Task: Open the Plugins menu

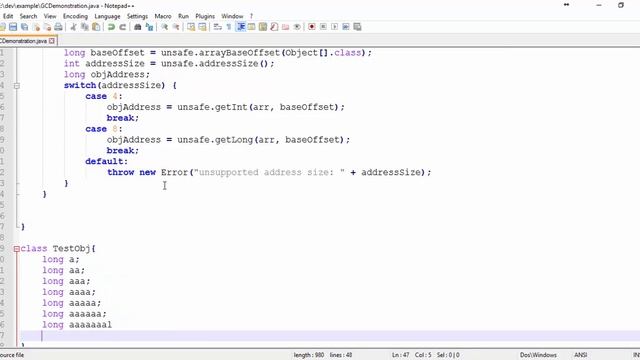Action: pyautogui.click(x=205, y=16)
